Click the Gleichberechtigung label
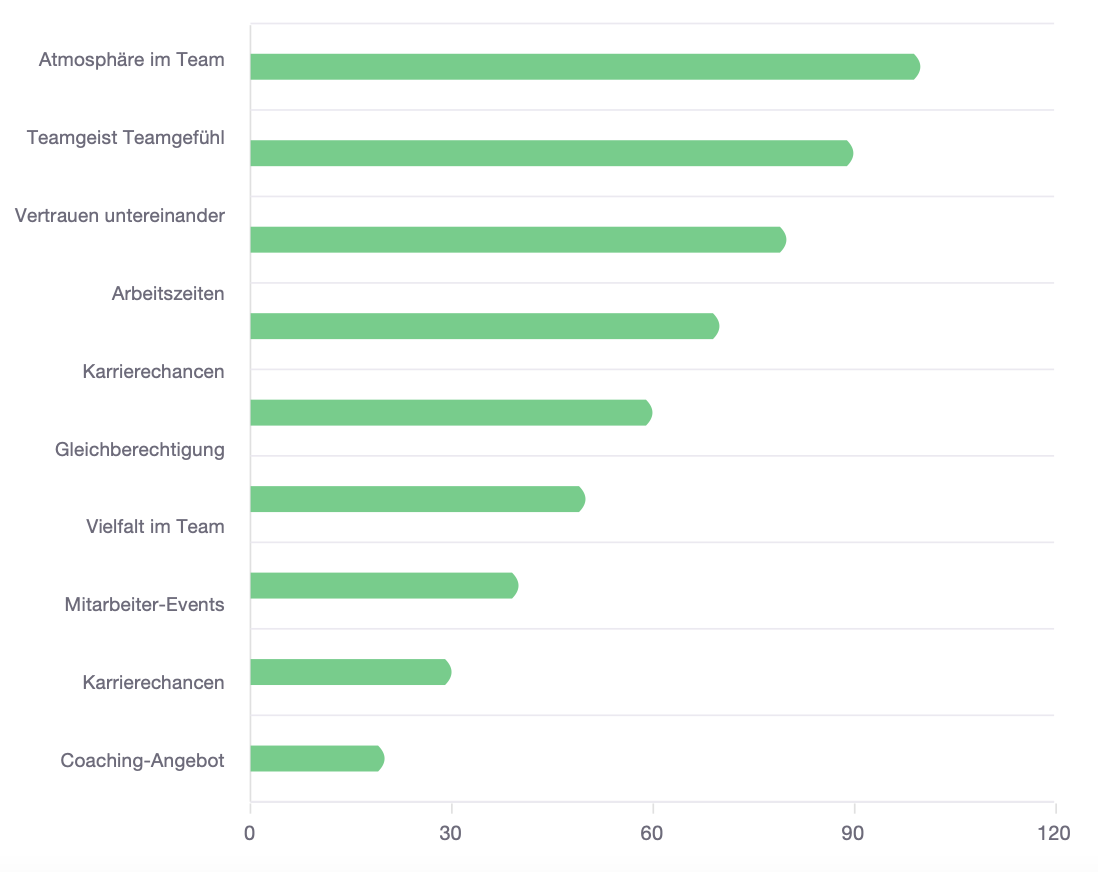Screen dimensions: 1098x872 click(x=140, y=449)
